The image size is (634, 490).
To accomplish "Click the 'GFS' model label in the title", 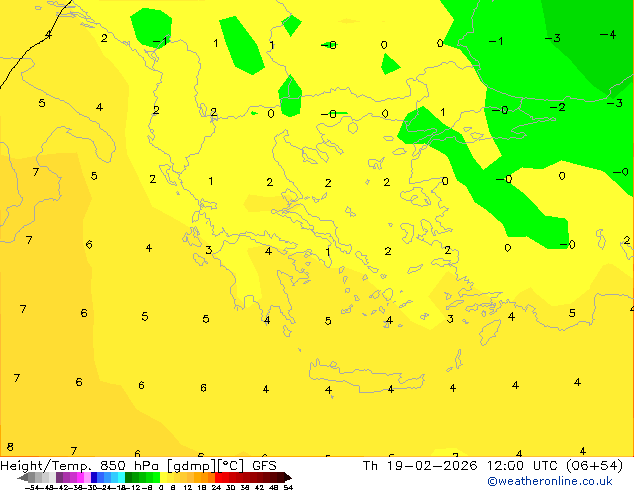I will tap(264, 465).
